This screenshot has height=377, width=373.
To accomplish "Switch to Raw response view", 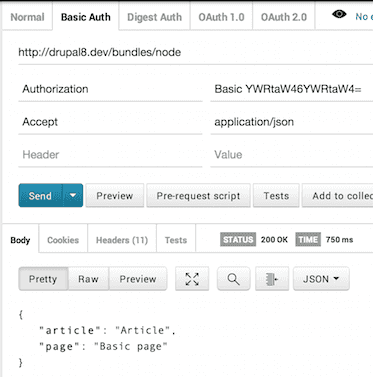I will (88, 279).
